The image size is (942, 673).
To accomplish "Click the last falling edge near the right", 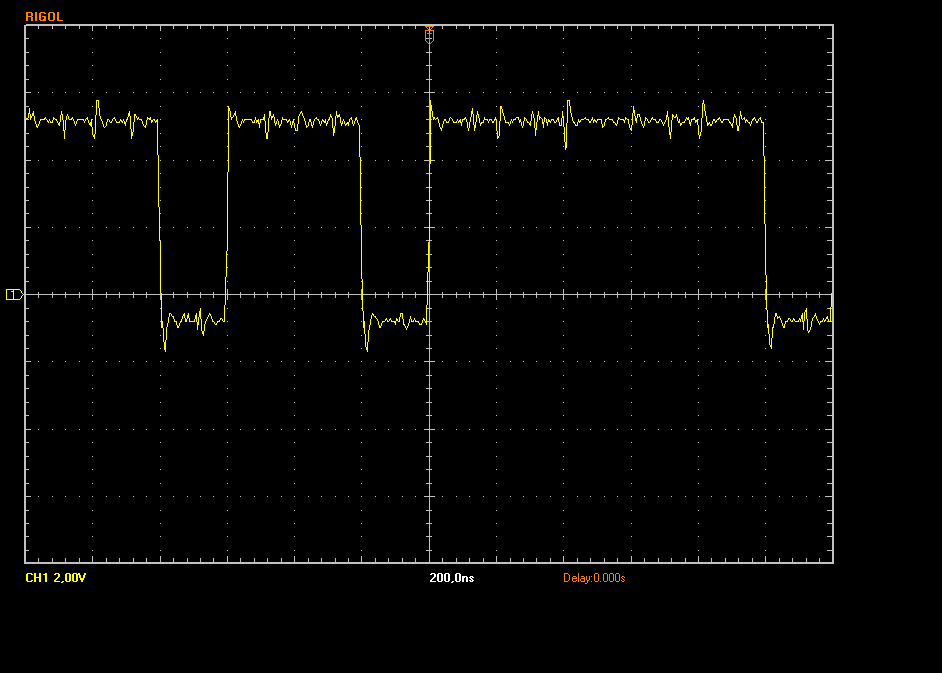I will 765,220.
